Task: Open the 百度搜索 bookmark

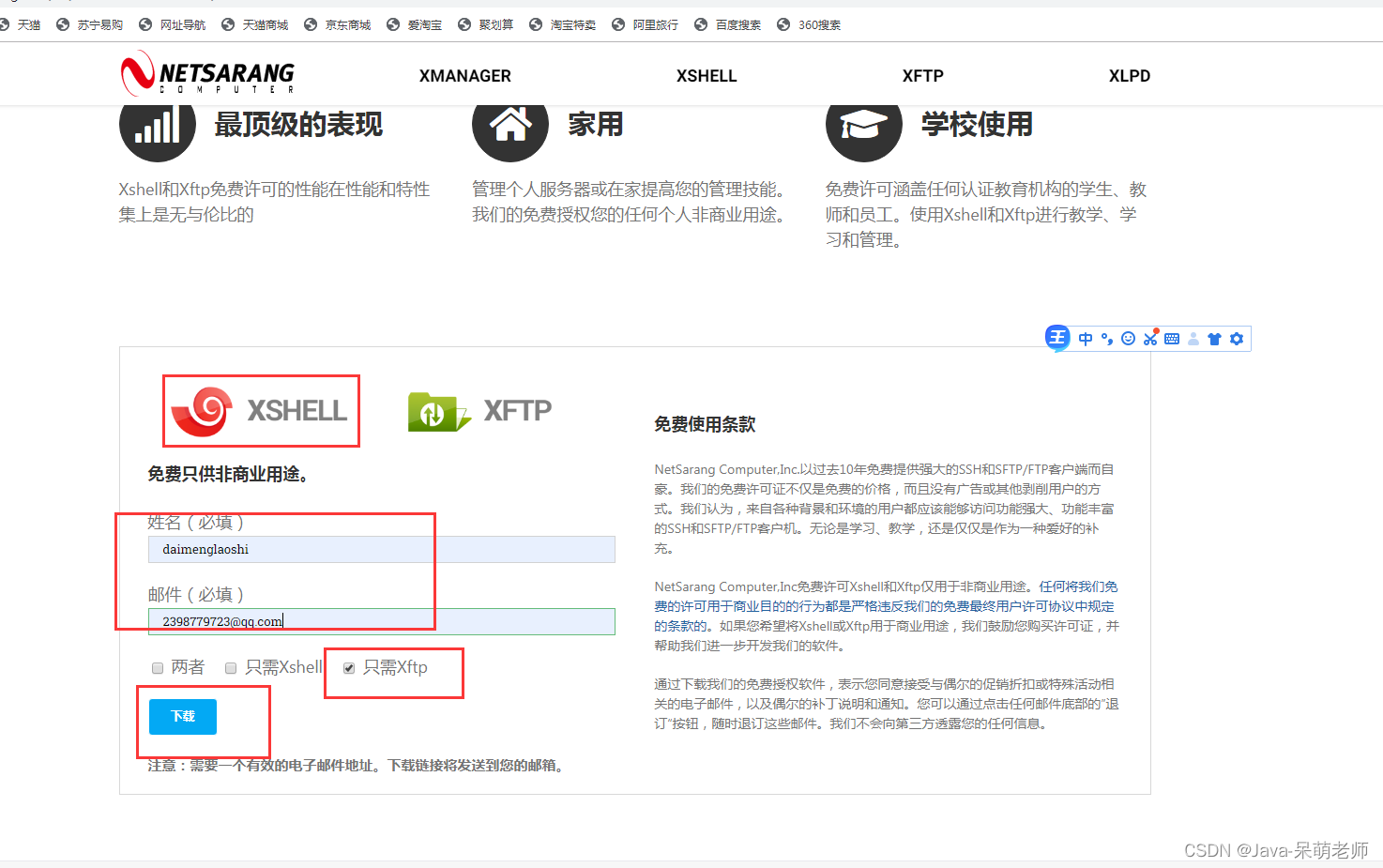Action: [x=728, y=25]
